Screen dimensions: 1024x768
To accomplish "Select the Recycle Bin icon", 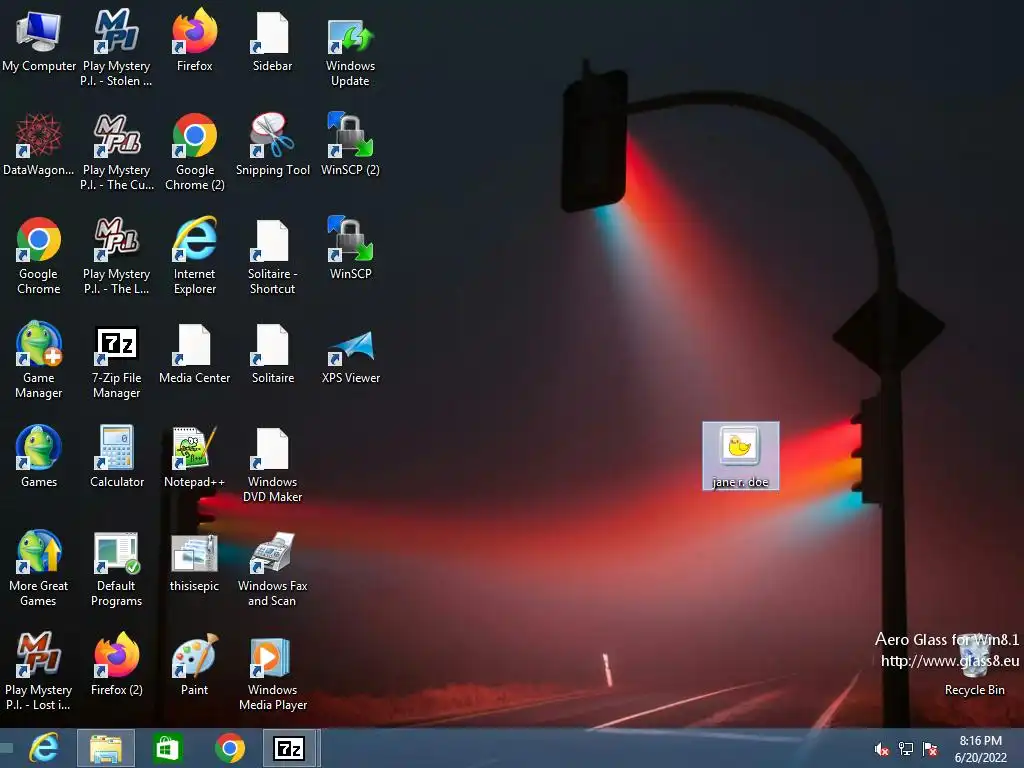I will [x=974, y=664].
